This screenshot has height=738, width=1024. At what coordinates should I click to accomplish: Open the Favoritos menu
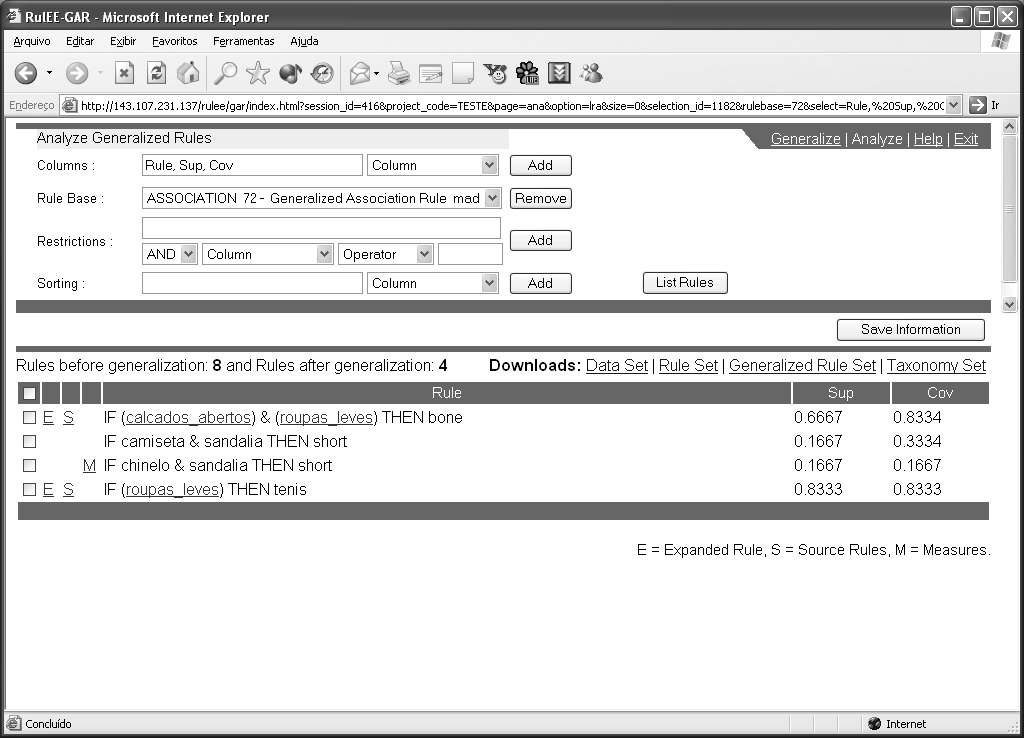click(175, 41)
